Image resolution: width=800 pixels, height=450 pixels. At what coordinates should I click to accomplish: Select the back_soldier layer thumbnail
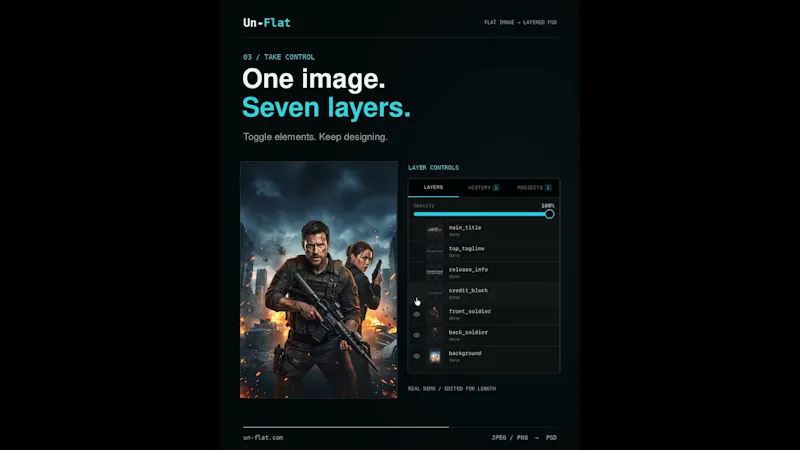point(435,335)
